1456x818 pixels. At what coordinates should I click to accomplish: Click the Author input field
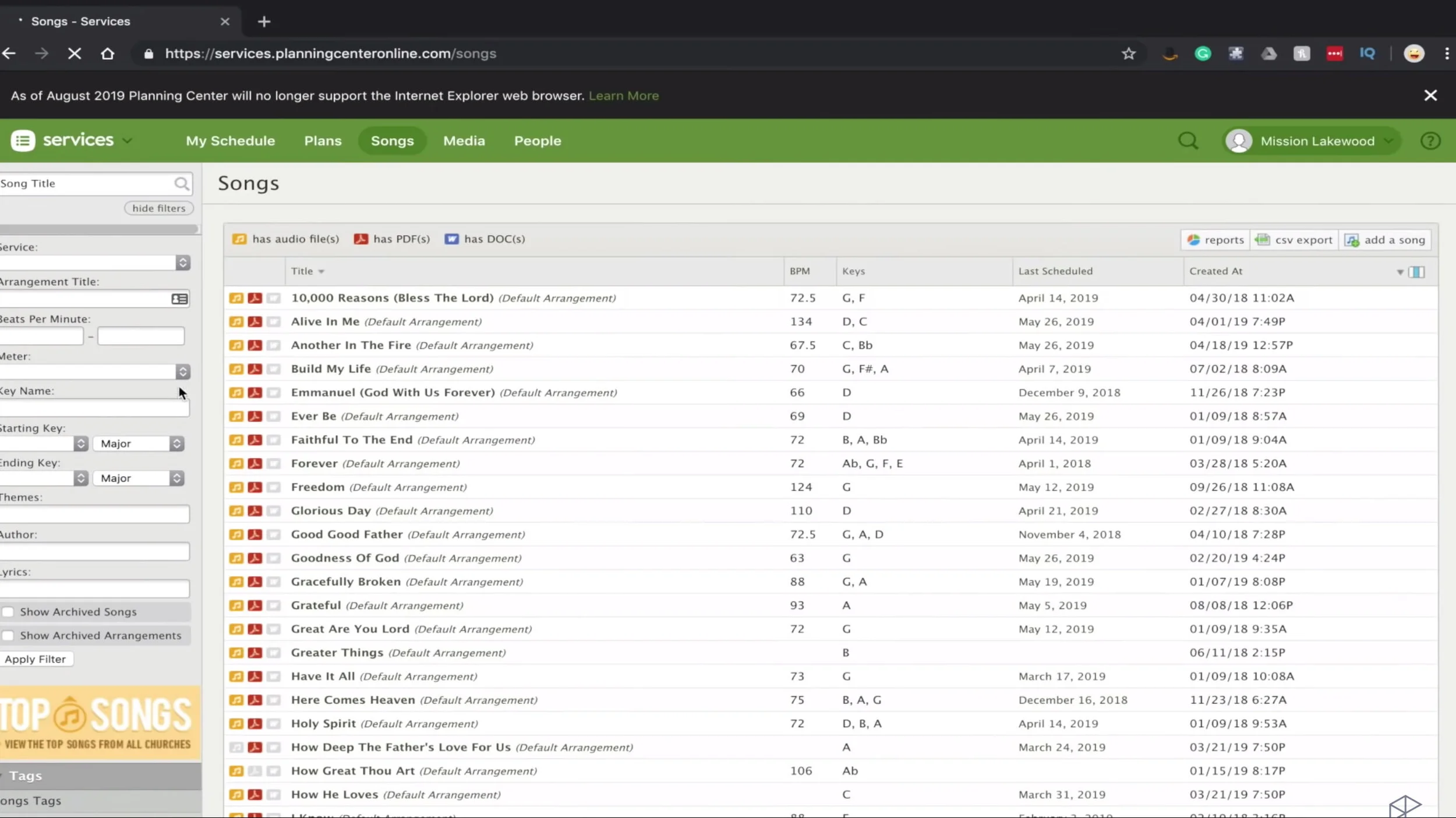(94, 551)
